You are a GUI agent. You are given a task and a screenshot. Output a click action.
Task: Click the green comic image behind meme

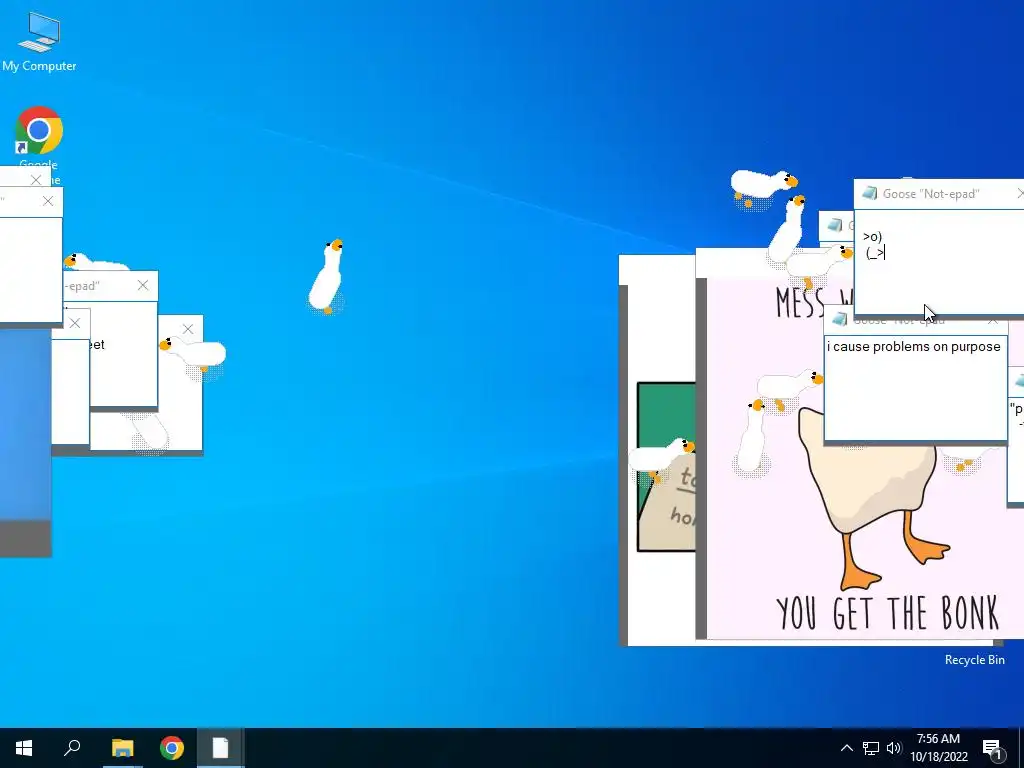(666, 467)
